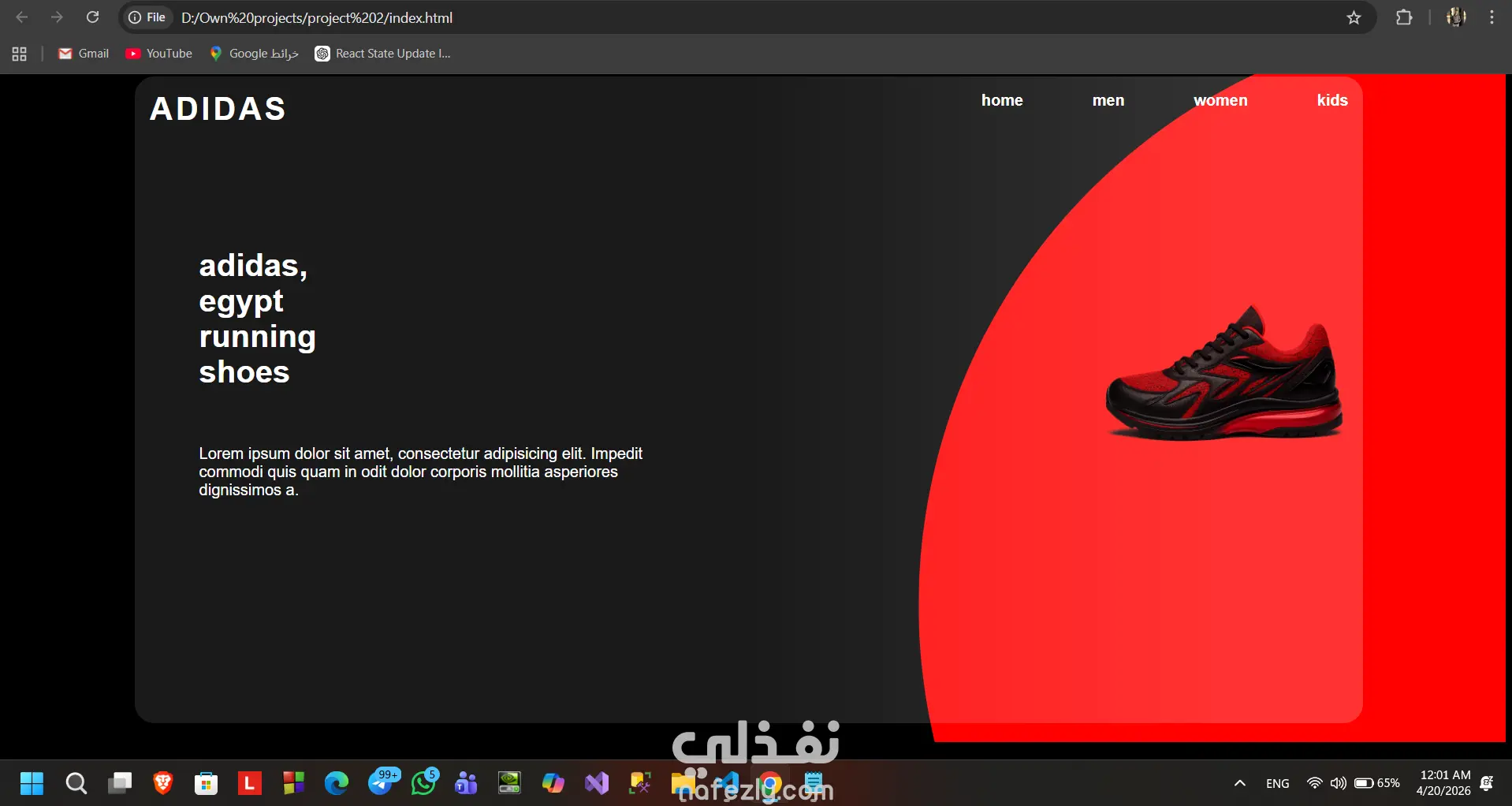The image size is (1512, 806).
Task: Launch Microsoft Edge from the taskbar
Action: (337, 783)
